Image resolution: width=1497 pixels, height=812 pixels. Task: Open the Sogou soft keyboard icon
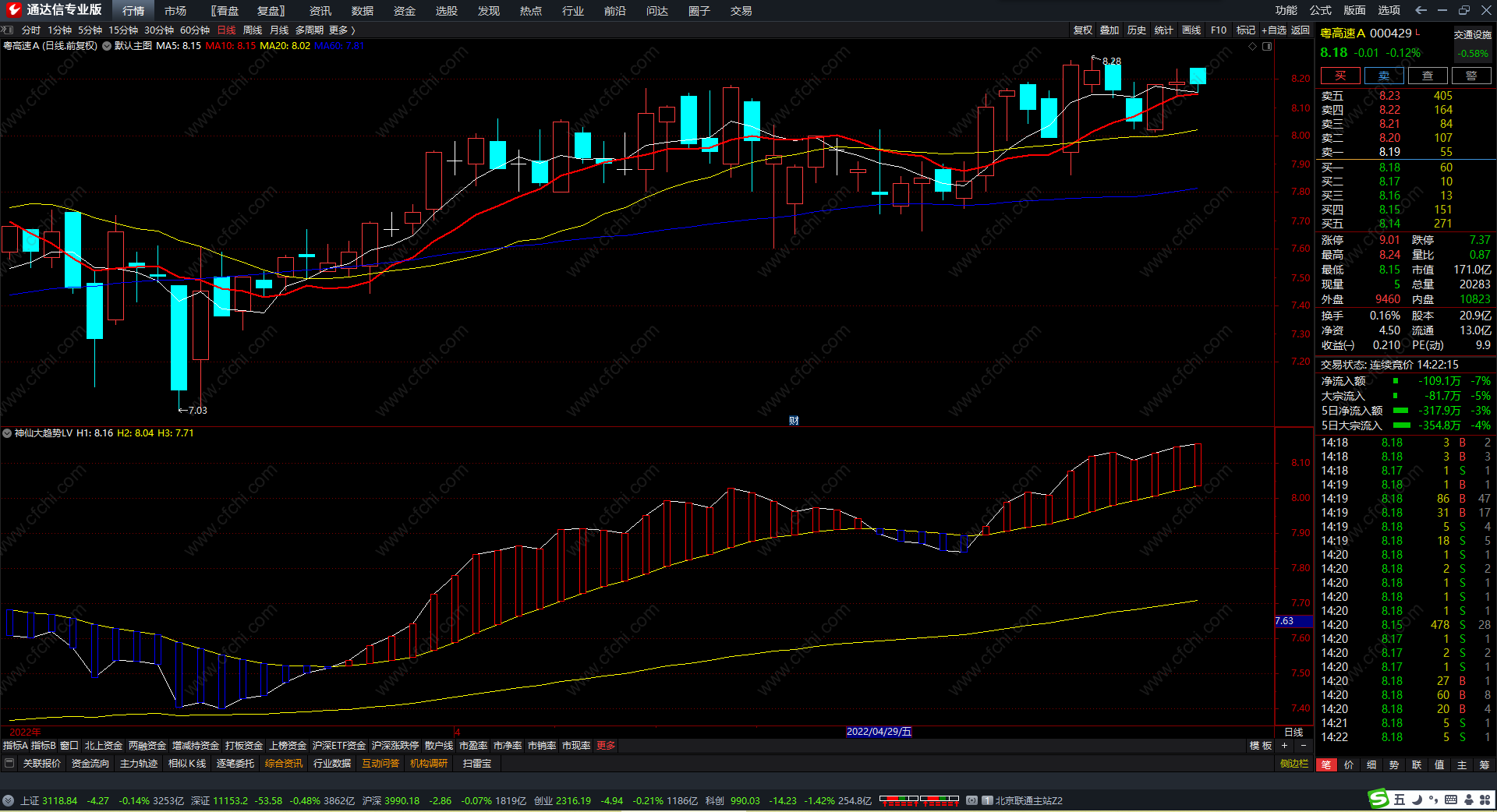click(x=1451, y=800)
